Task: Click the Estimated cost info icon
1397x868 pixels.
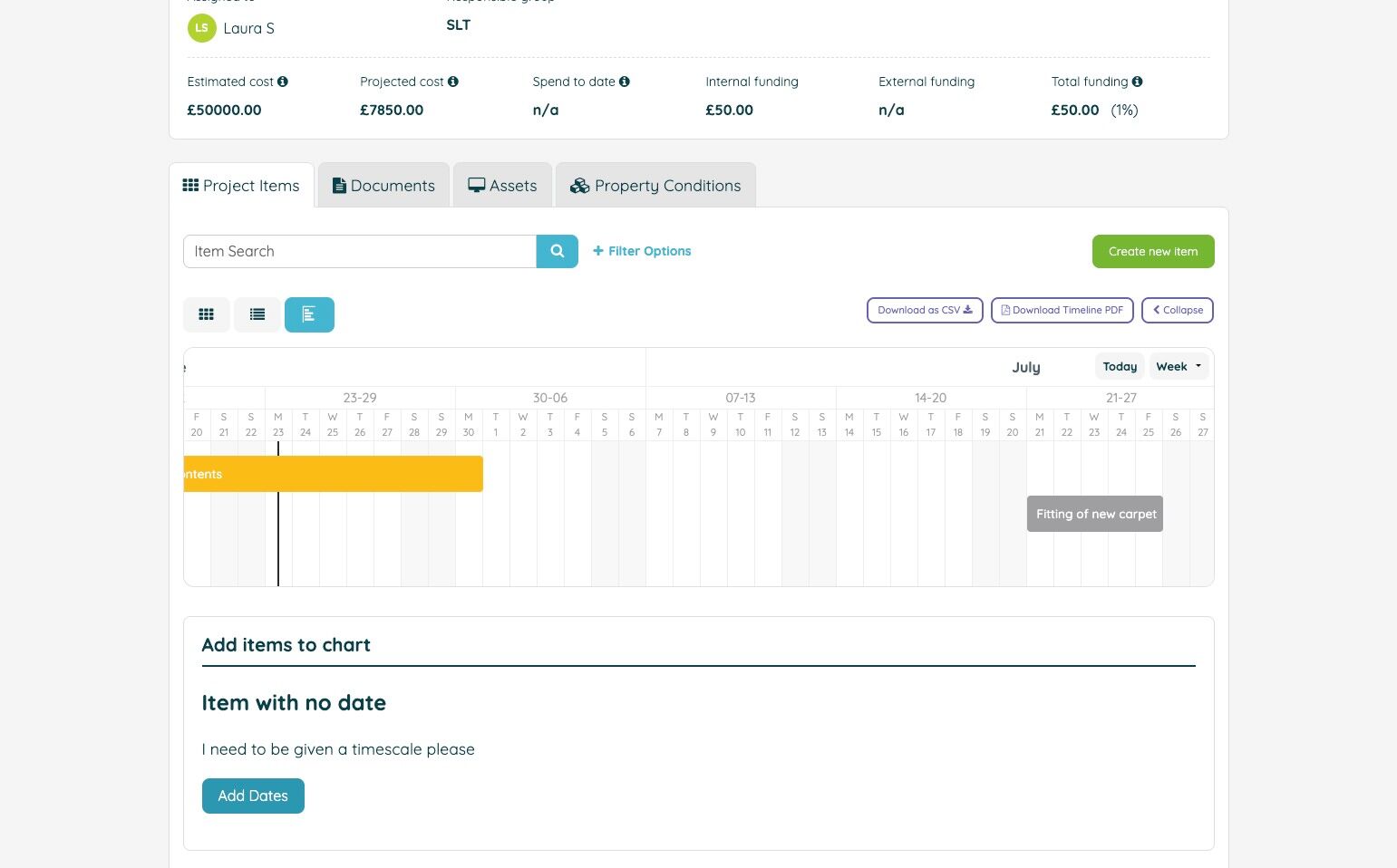Action: click(283, 82)
